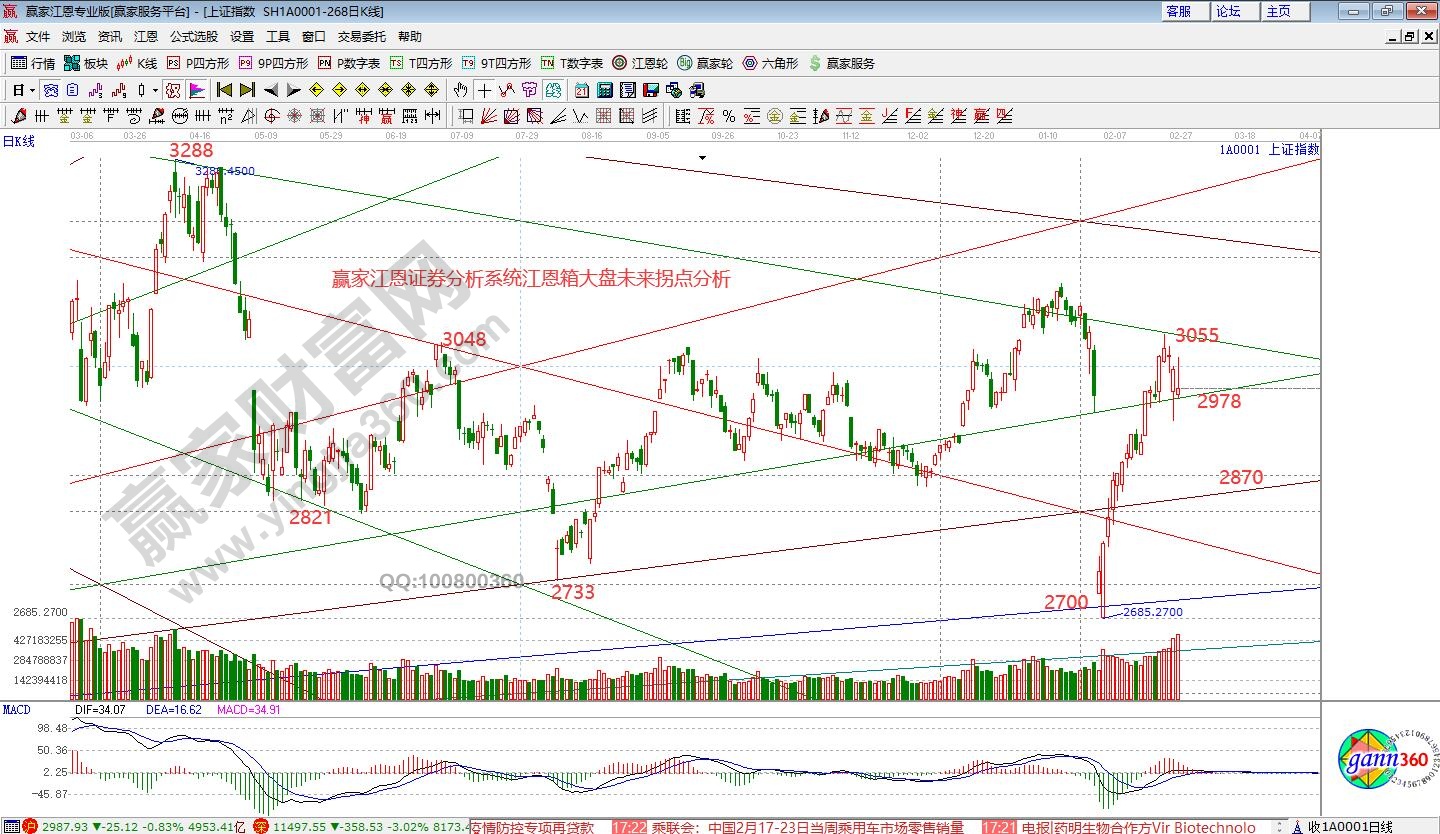Select the crosshair cursor tool
1440x834 pixels.
click(484, 90)
